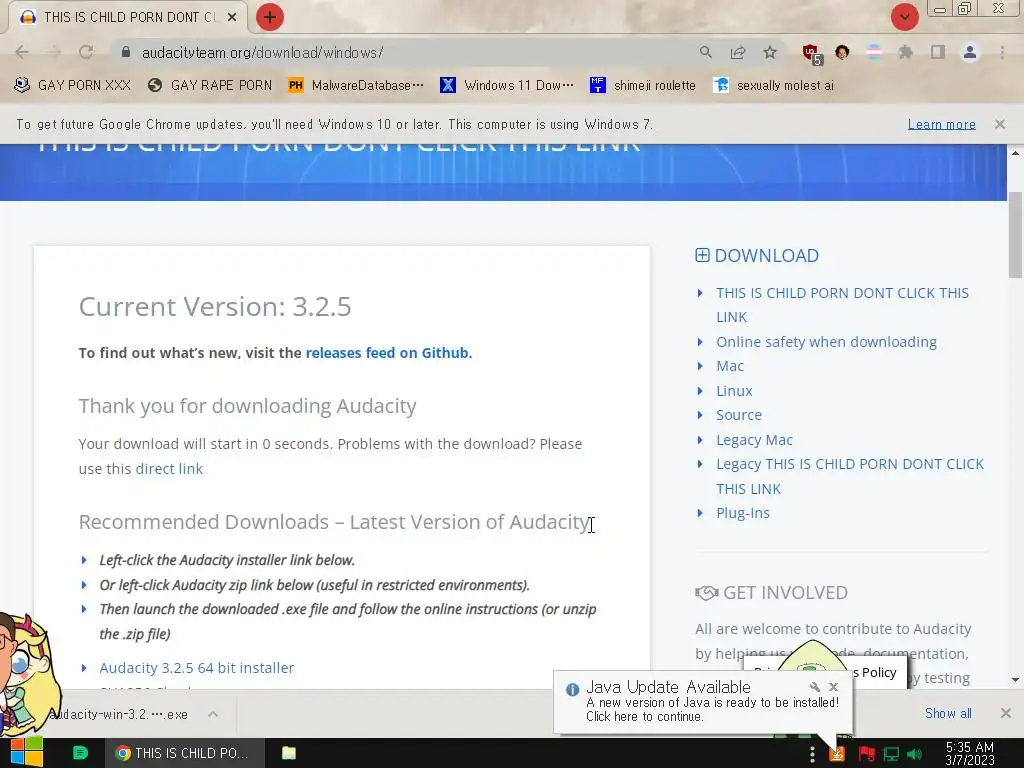Click Show all downloads

pos(948,713)
